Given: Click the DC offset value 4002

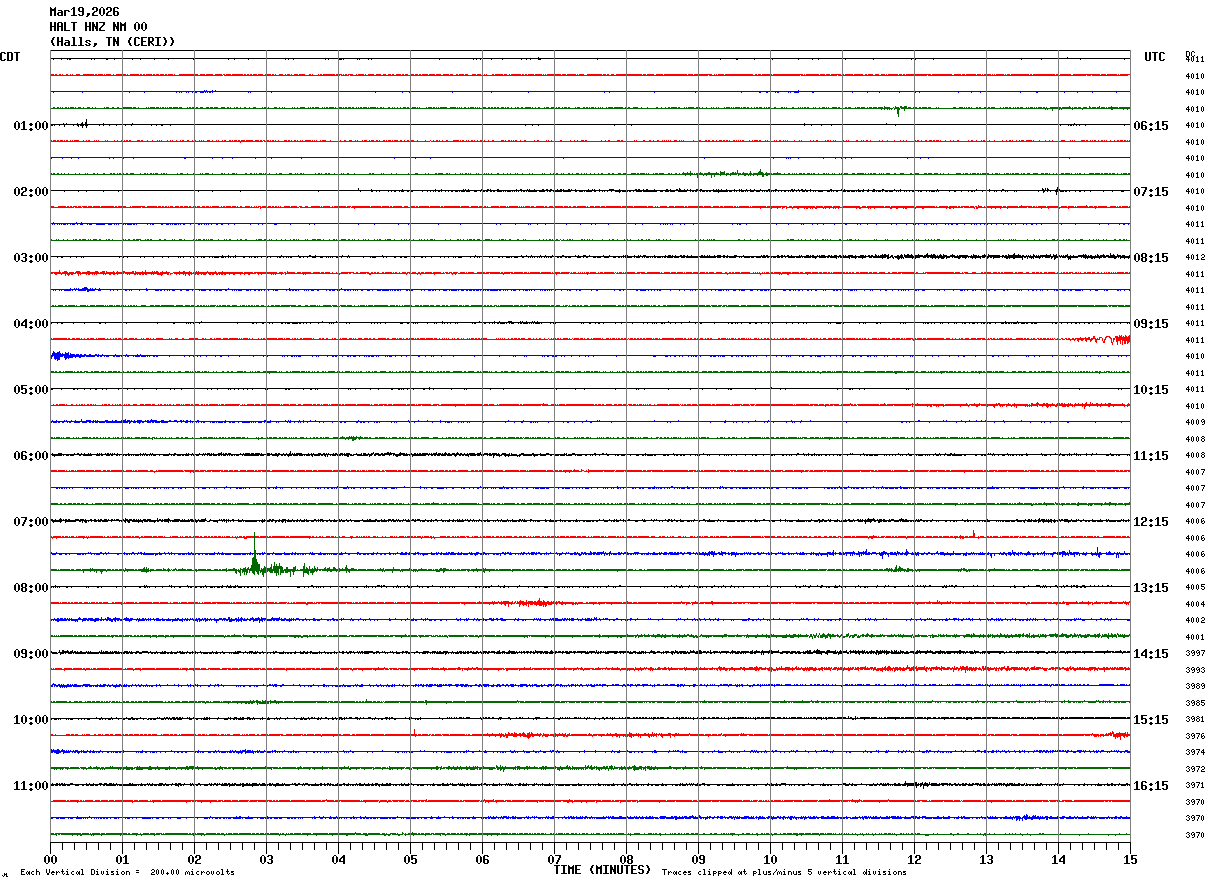Looking at the screenshot, I should point(1195,621).
